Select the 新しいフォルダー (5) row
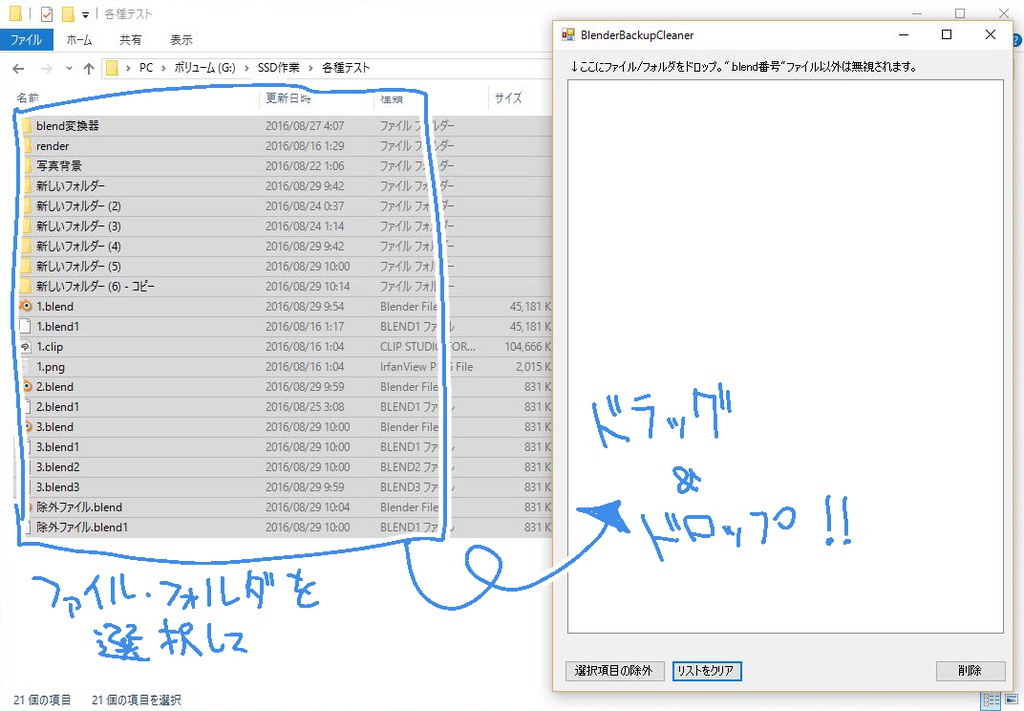The image size is (1024, 711). pos(284,266)
